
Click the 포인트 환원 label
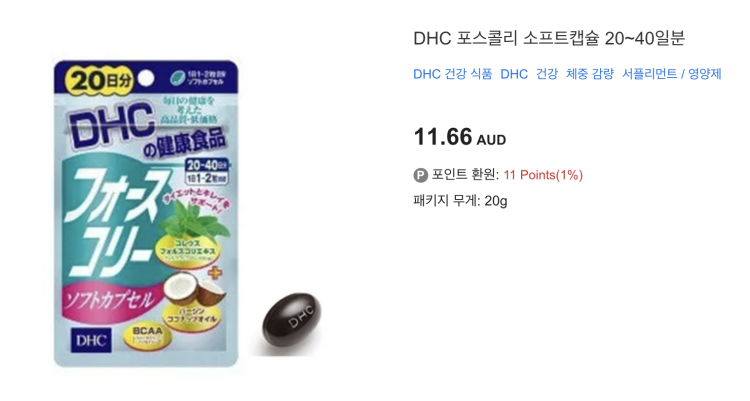point(465,175)
